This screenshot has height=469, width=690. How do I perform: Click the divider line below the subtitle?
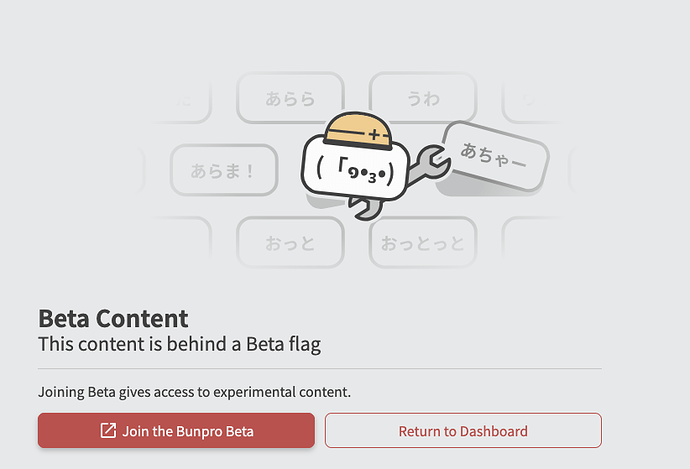[x=320, y=369]
